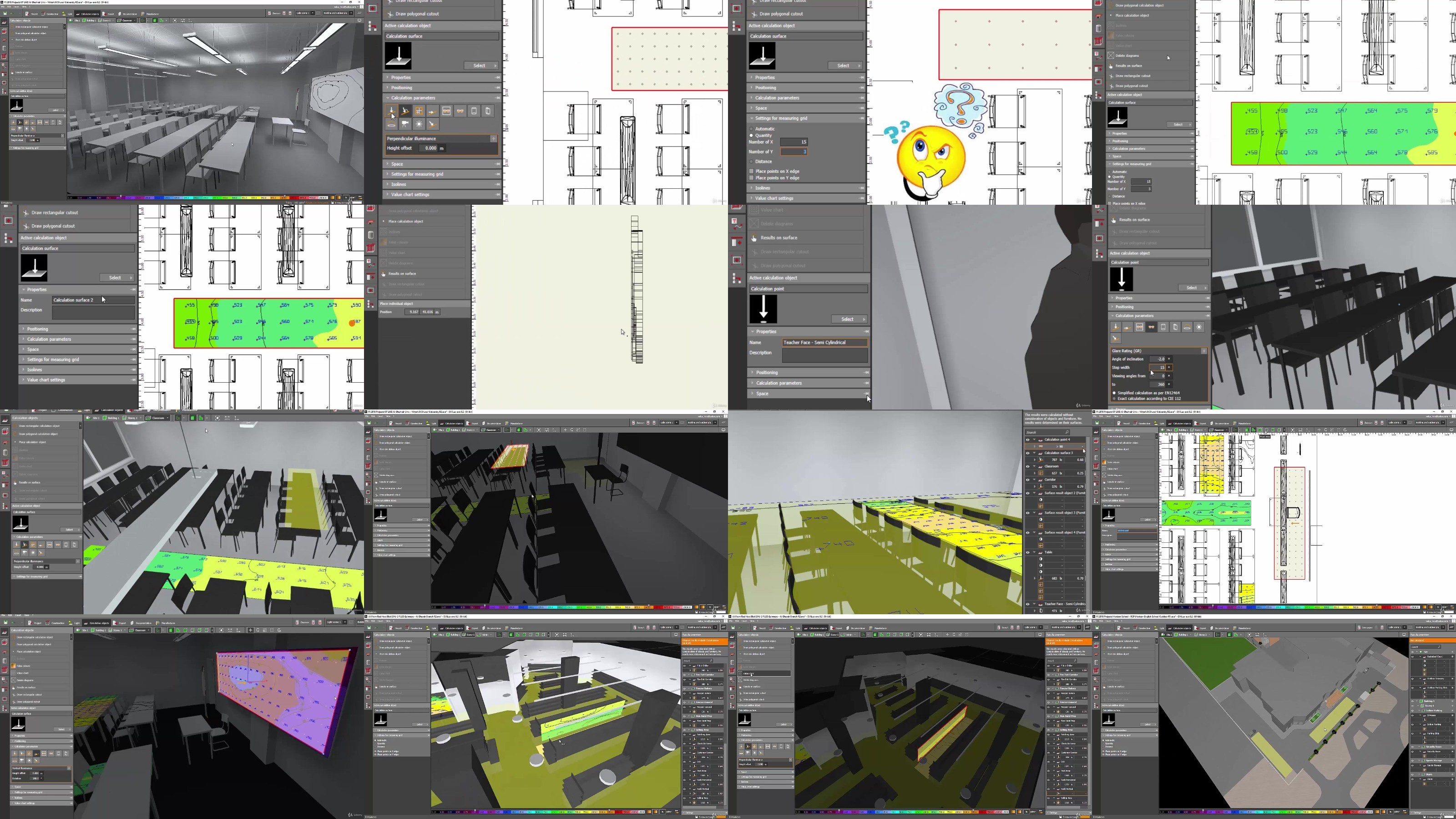Select Simplified calculation as per EN12464
Image resolution: width=1456 pixels, height=819 pixels.
(x=1114, y=393)
